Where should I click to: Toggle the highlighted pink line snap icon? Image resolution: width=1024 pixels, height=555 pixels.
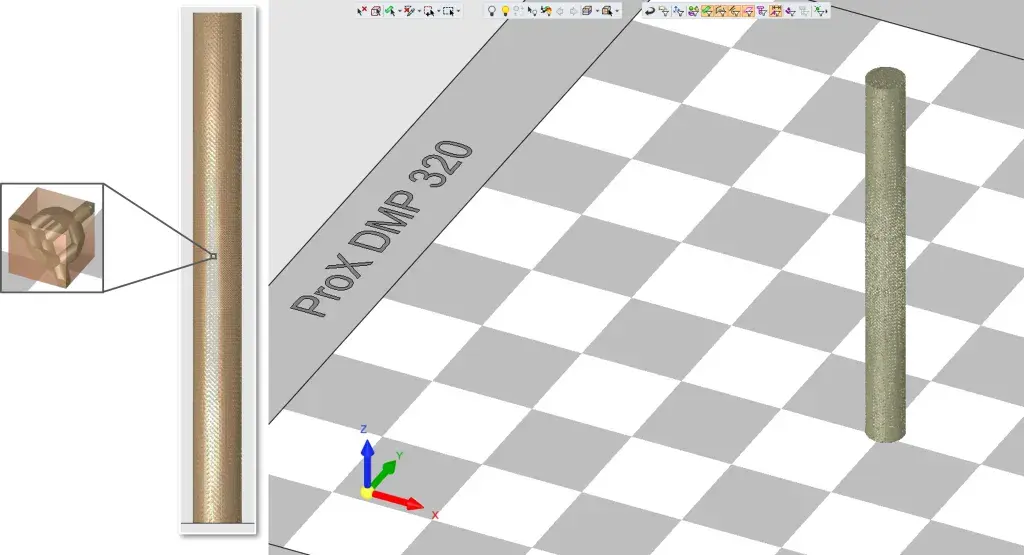(748, 11)
